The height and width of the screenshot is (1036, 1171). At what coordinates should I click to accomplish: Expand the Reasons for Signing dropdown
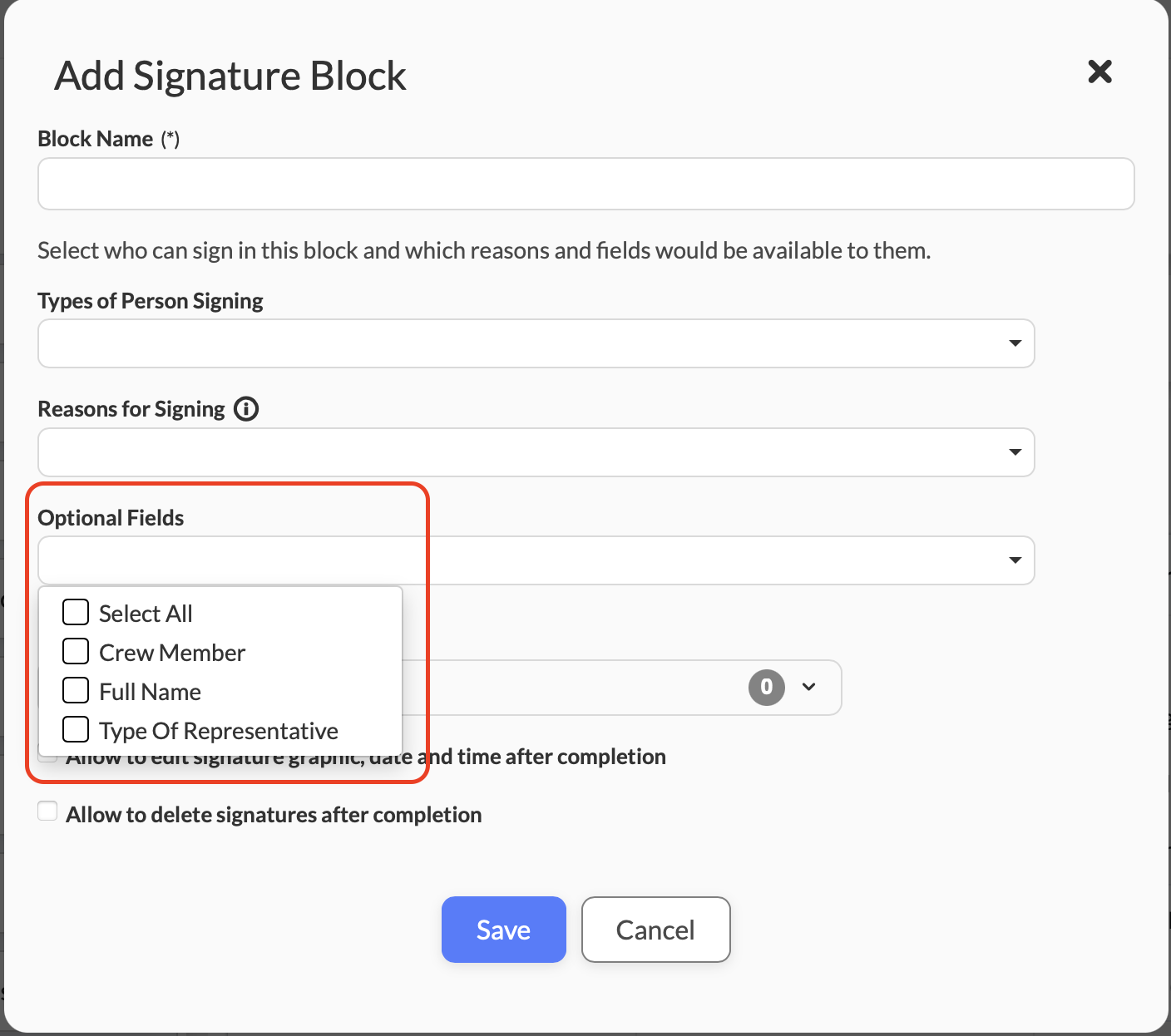click(536, 452)
